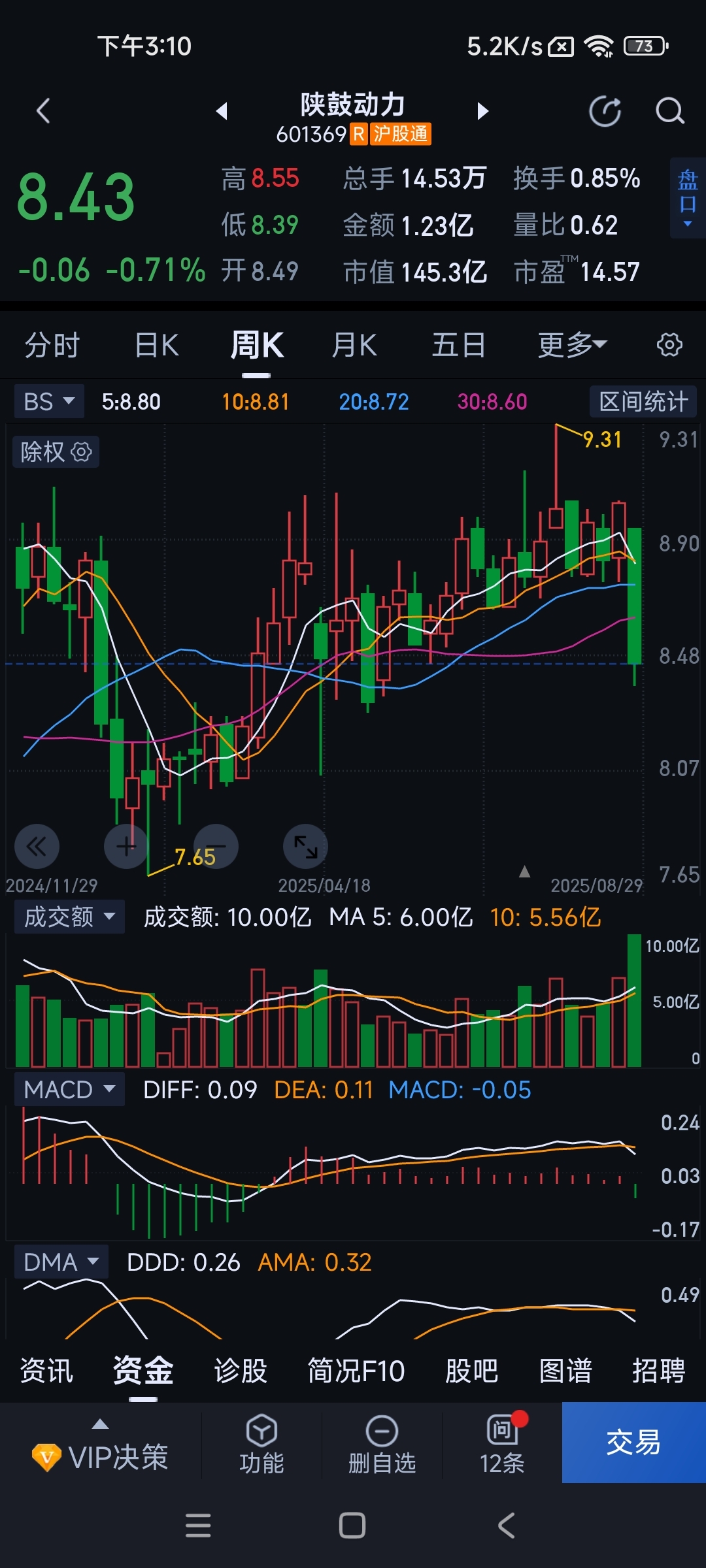
Task: Tap the tallest latest volume bar
Action: 634,1000
